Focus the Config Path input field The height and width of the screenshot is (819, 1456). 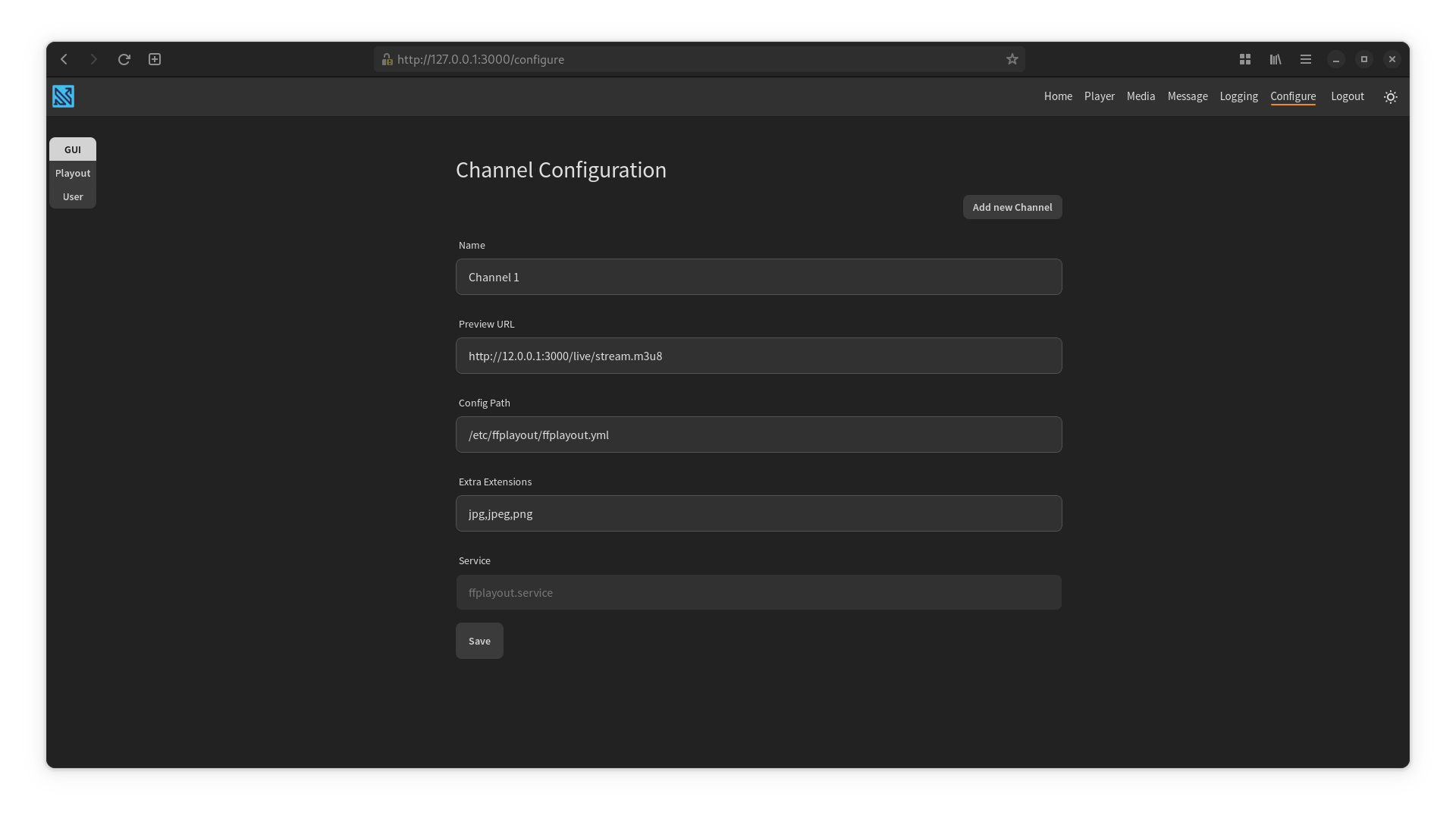[758, 435]
